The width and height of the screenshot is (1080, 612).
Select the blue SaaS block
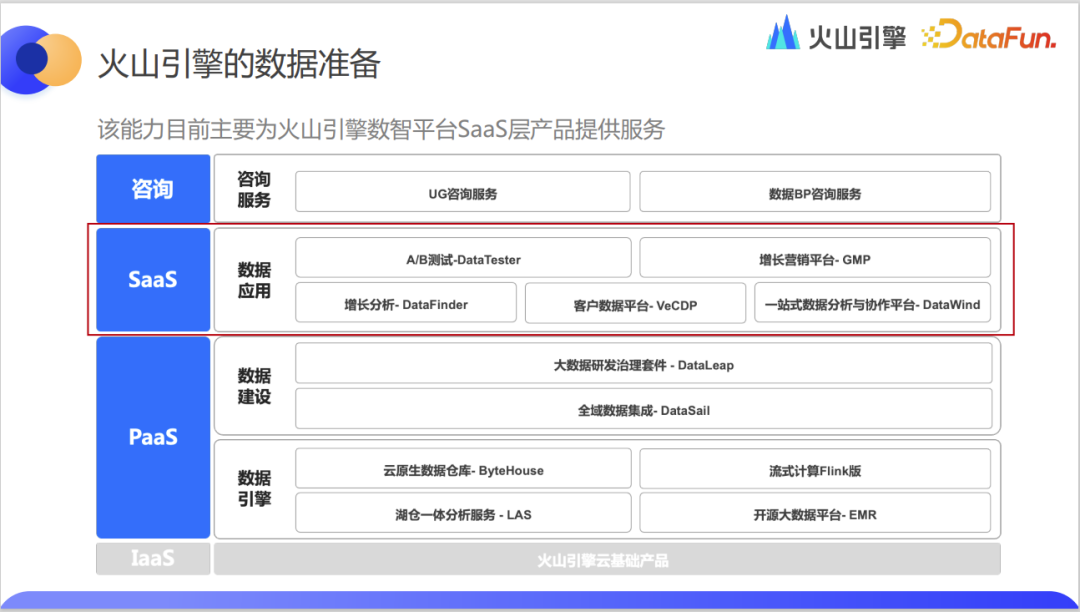tap(153, 279)
